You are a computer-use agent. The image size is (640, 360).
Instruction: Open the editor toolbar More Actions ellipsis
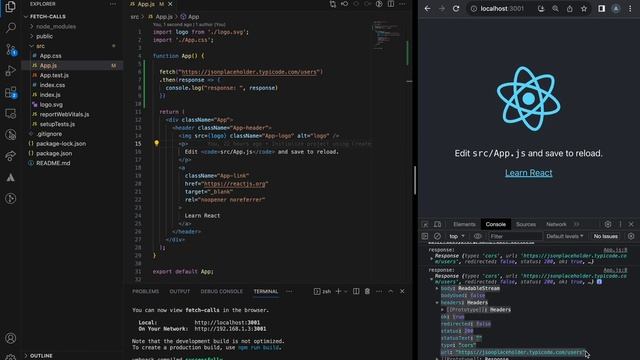pyautogui.click(x=402, y=4)
